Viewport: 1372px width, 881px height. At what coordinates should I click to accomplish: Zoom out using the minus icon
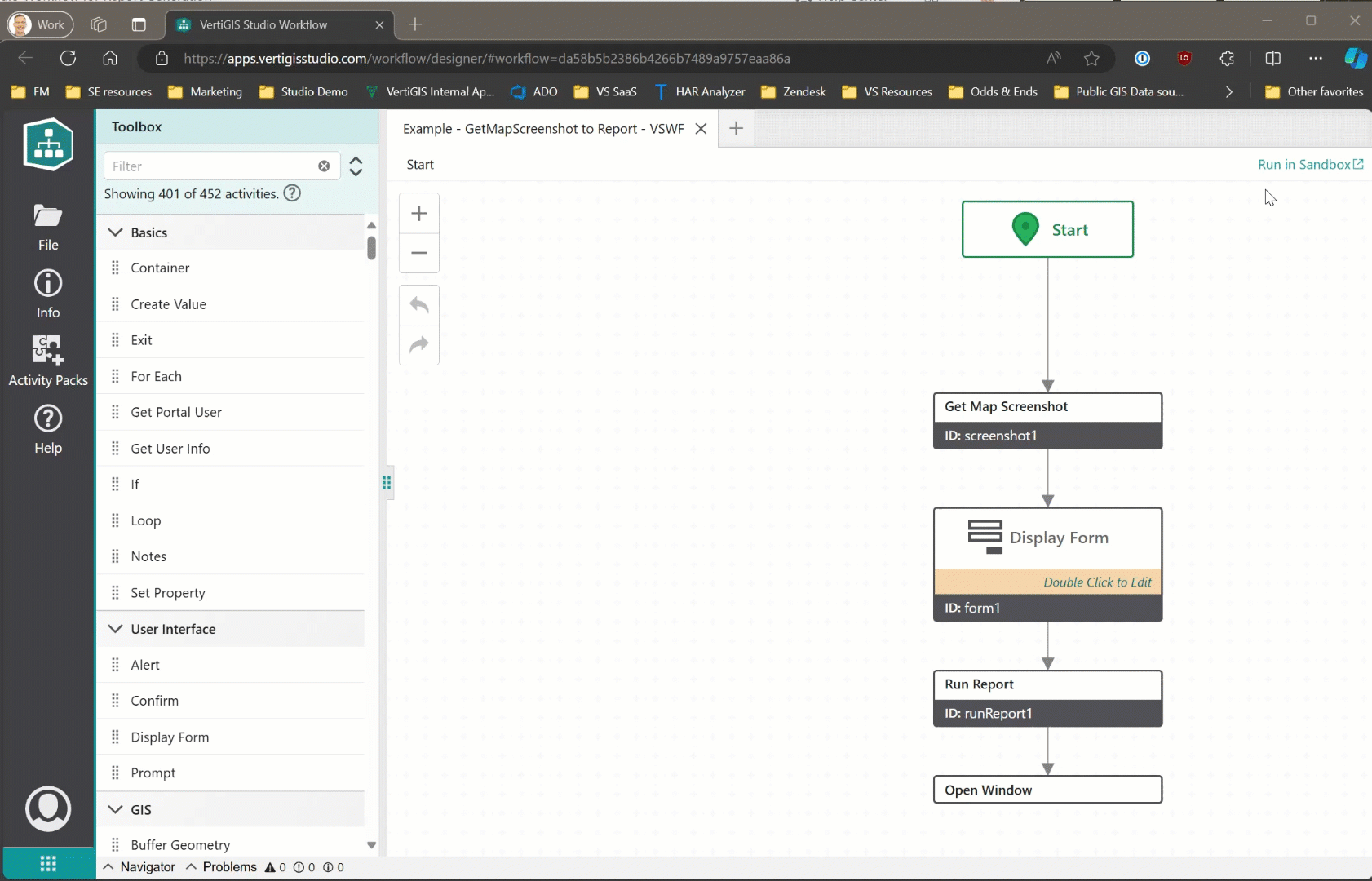tap(418, 253)
